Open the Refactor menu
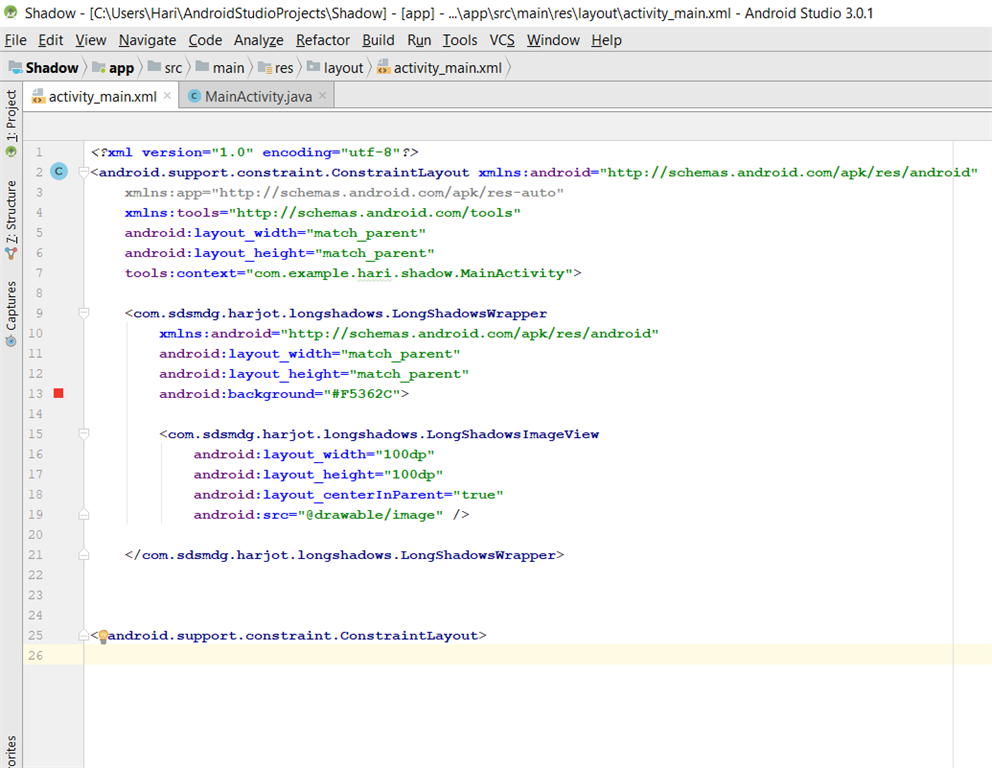The height and width of the screenshot is (768, 992). [x=323, y=40]
